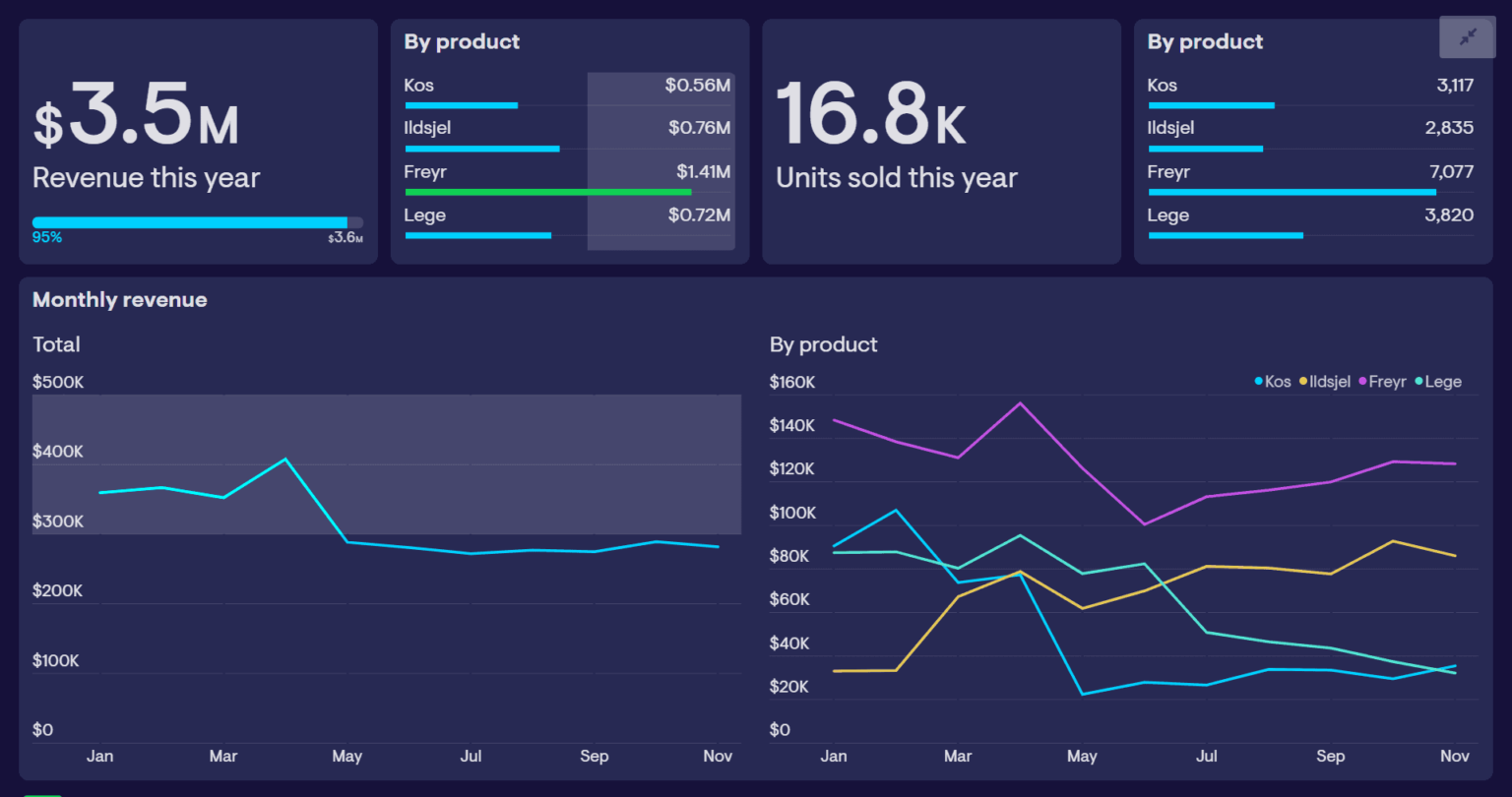Click the yellow Ildsjel legend dot

pos(1304,382)
